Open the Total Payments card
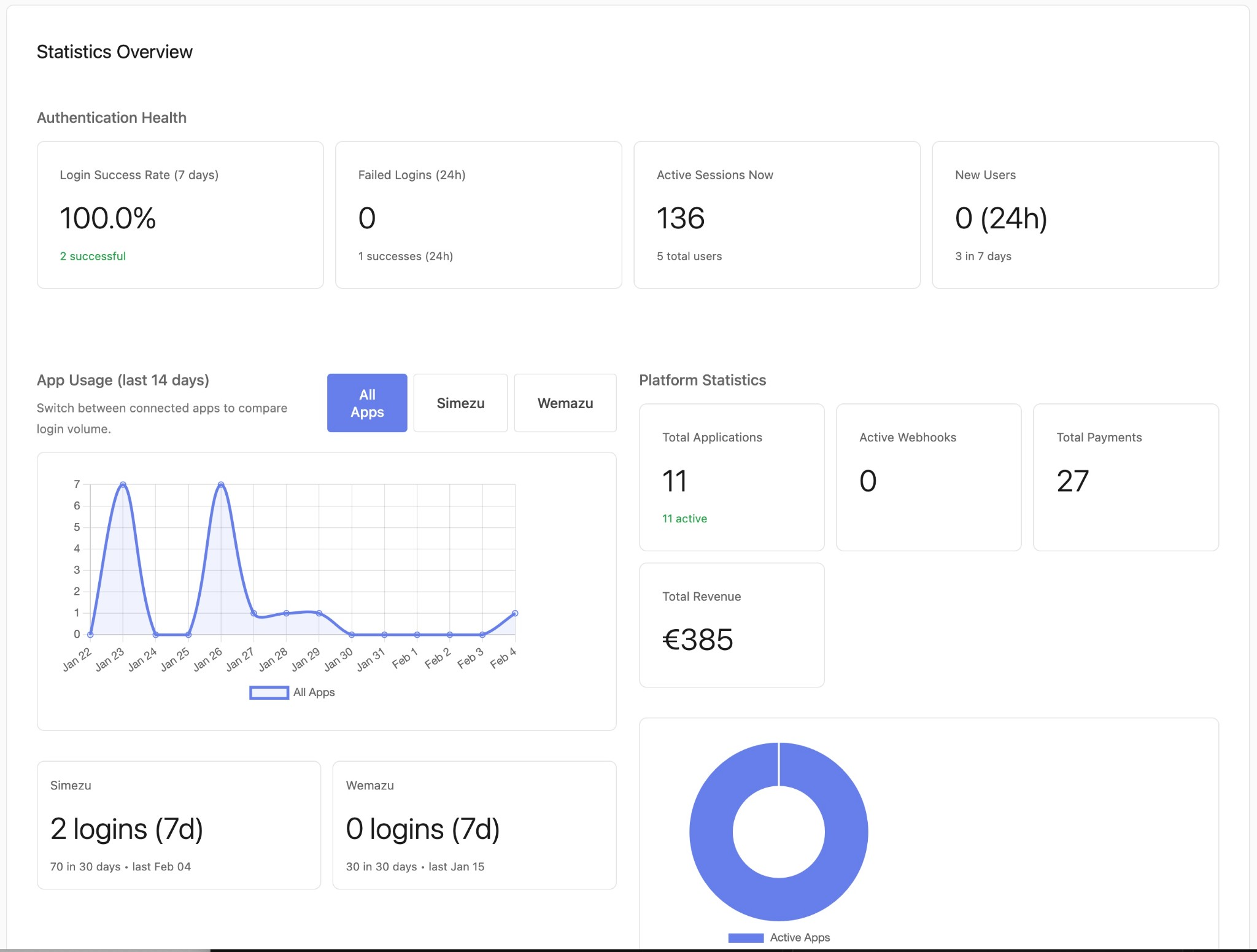 tap(1126, 478)
